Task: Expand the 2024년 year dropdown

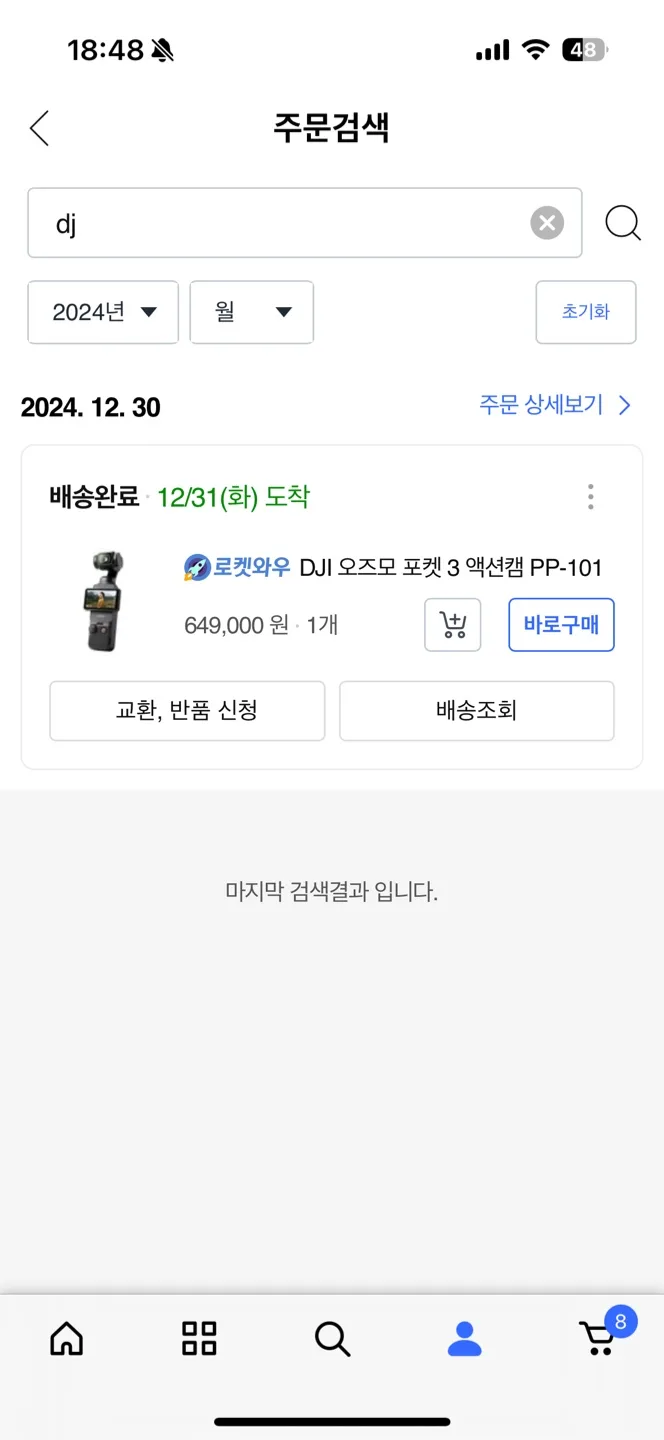Action: click(103, 312)
